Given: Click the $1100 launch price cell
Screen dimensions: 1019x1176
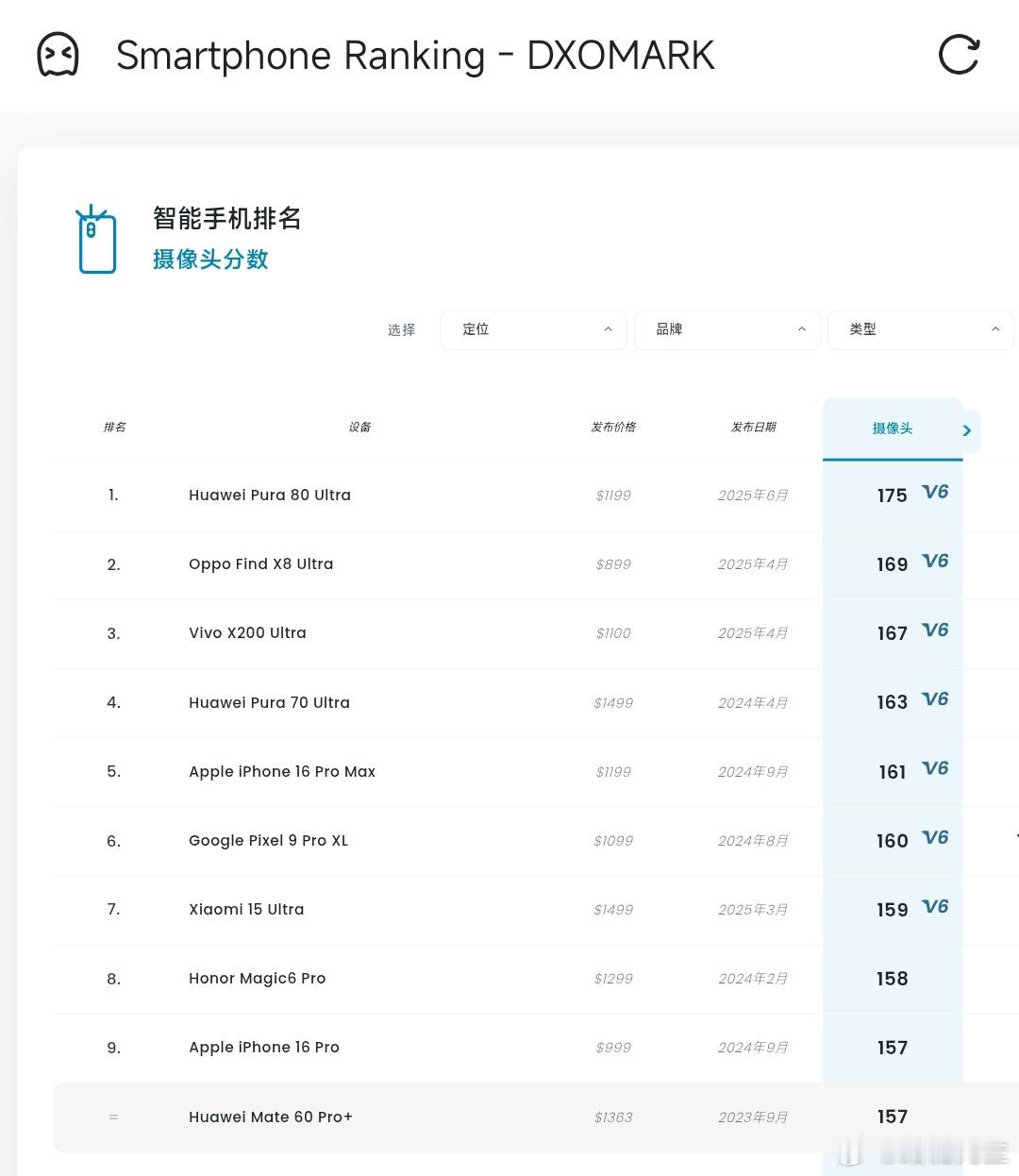Looking at the screenshot, I should (613, 633).
